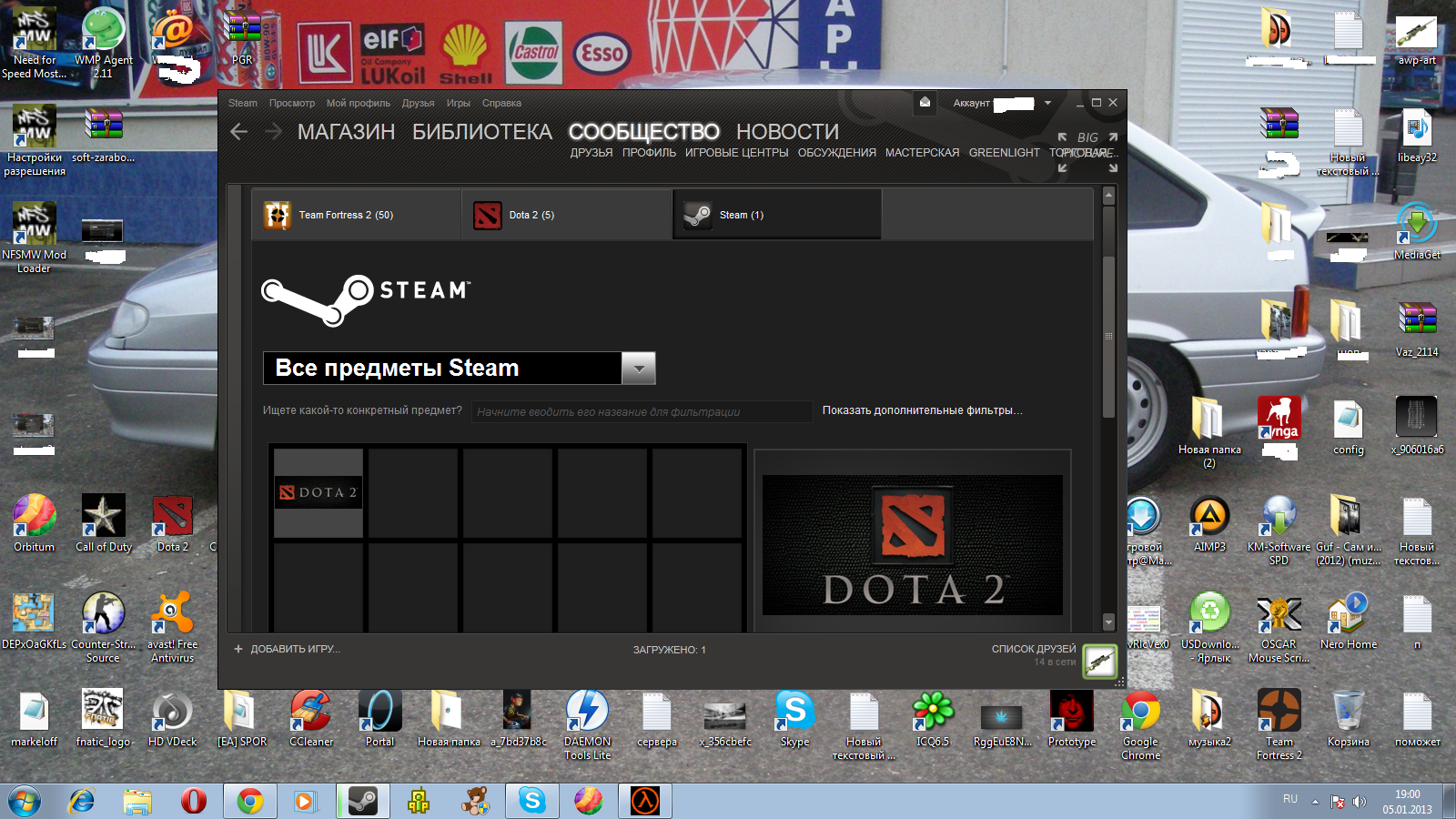Open the Steam notifications envelope icon
Screen dimensions: 1456x819
[925, 102]
